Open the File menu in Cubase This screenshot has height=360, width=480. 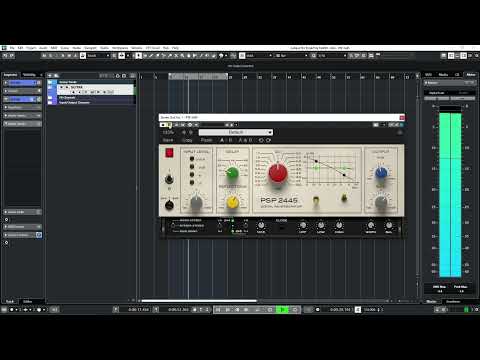click(12, 48)
